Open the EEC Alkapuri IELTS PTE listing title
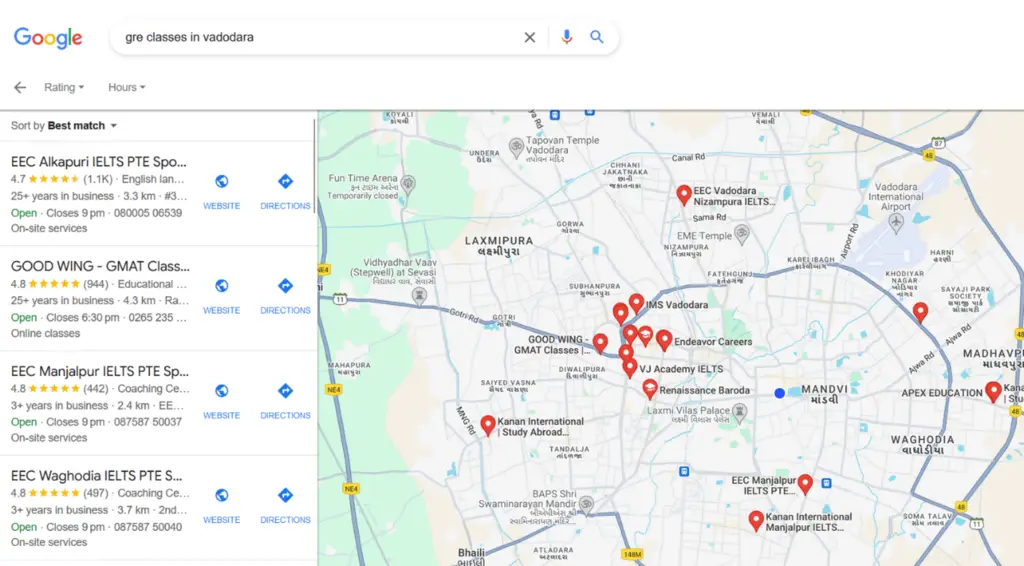 click(99, 161)
